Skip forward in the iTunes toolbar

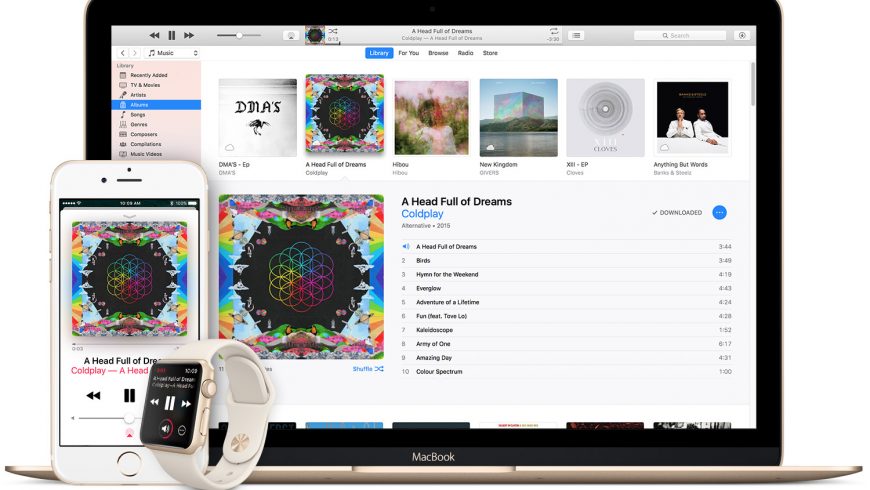pos(189,36)
